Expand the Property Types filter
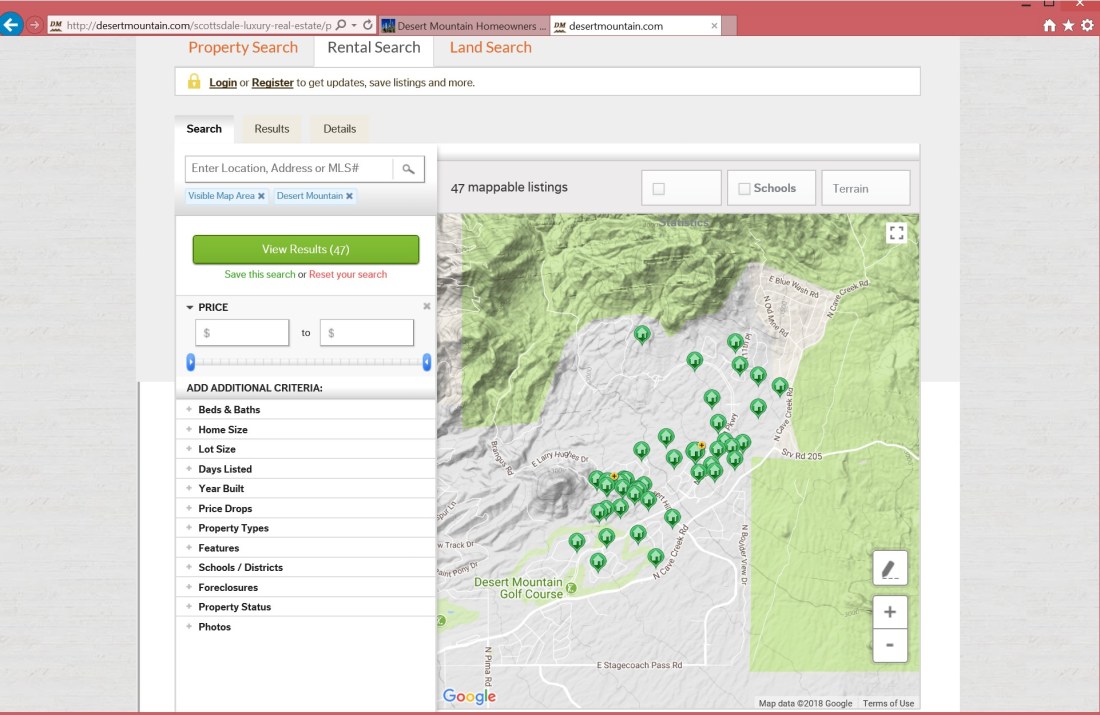The image size is (1100, 715). (x=233, y=528)
